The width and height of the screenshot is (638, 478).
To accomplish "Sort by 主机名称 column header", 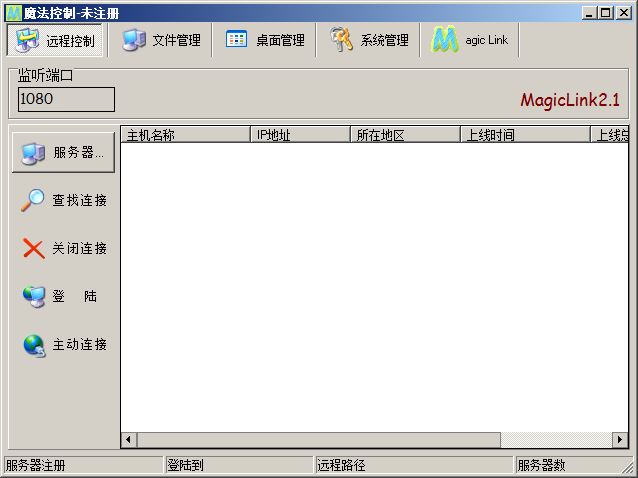I will tap(185, 135).
